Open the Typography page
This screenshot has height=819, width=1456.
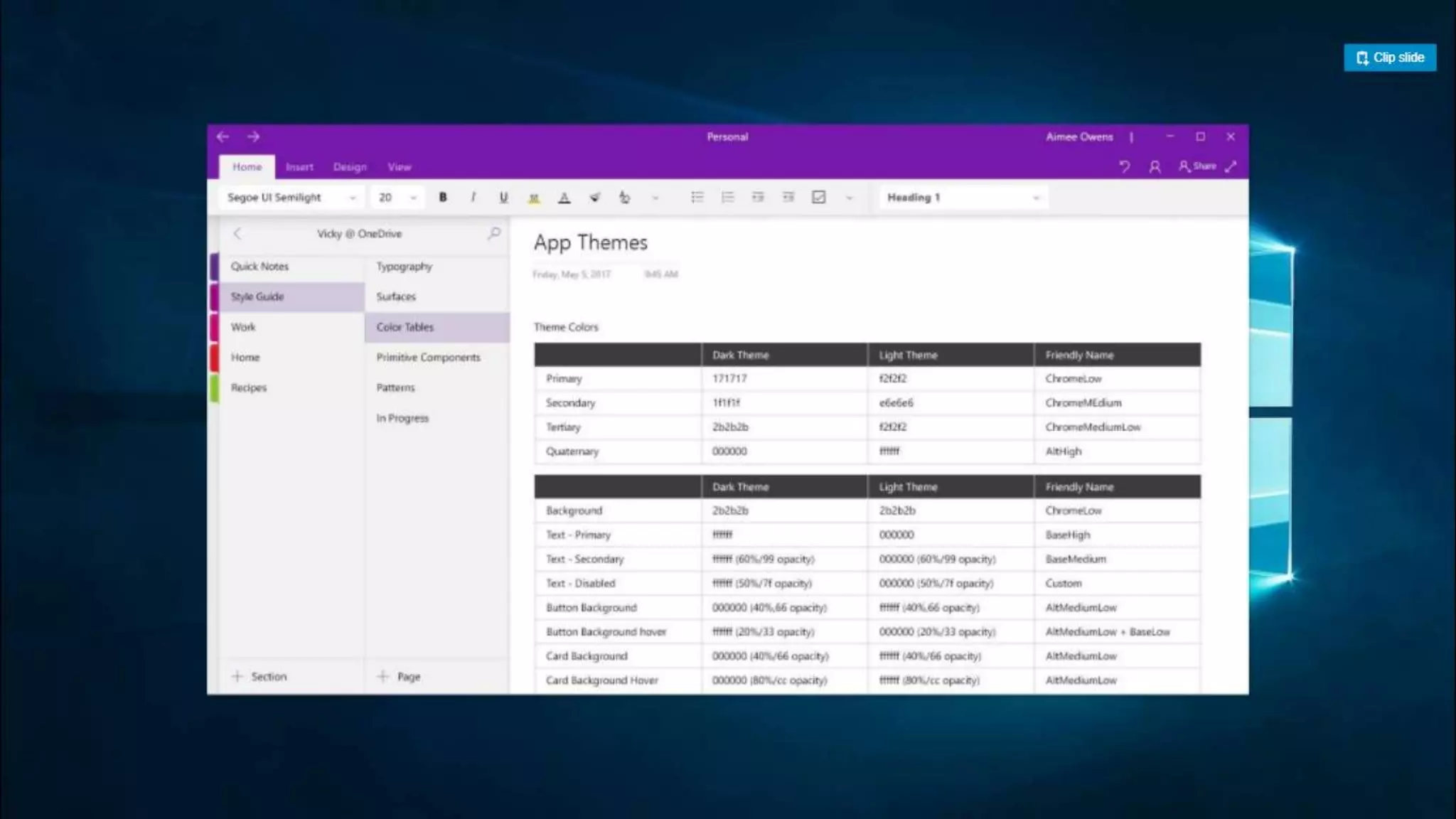[437, 267]
